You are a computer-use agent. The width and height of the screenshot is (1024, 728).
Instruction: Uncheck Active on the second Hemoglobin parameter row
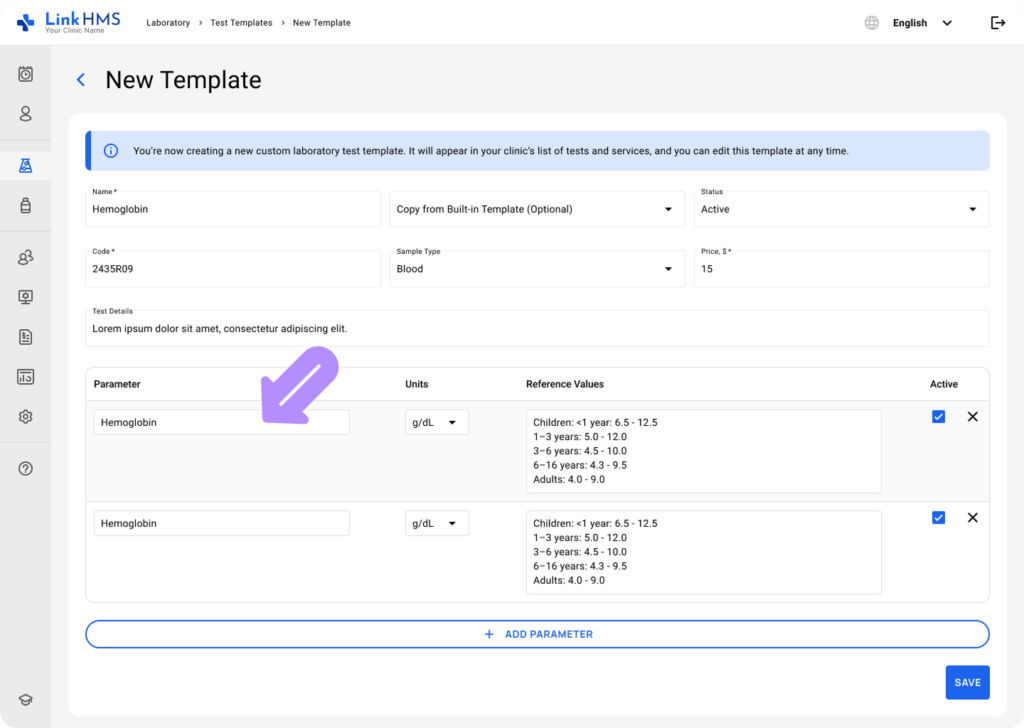(x=938, y=517)
